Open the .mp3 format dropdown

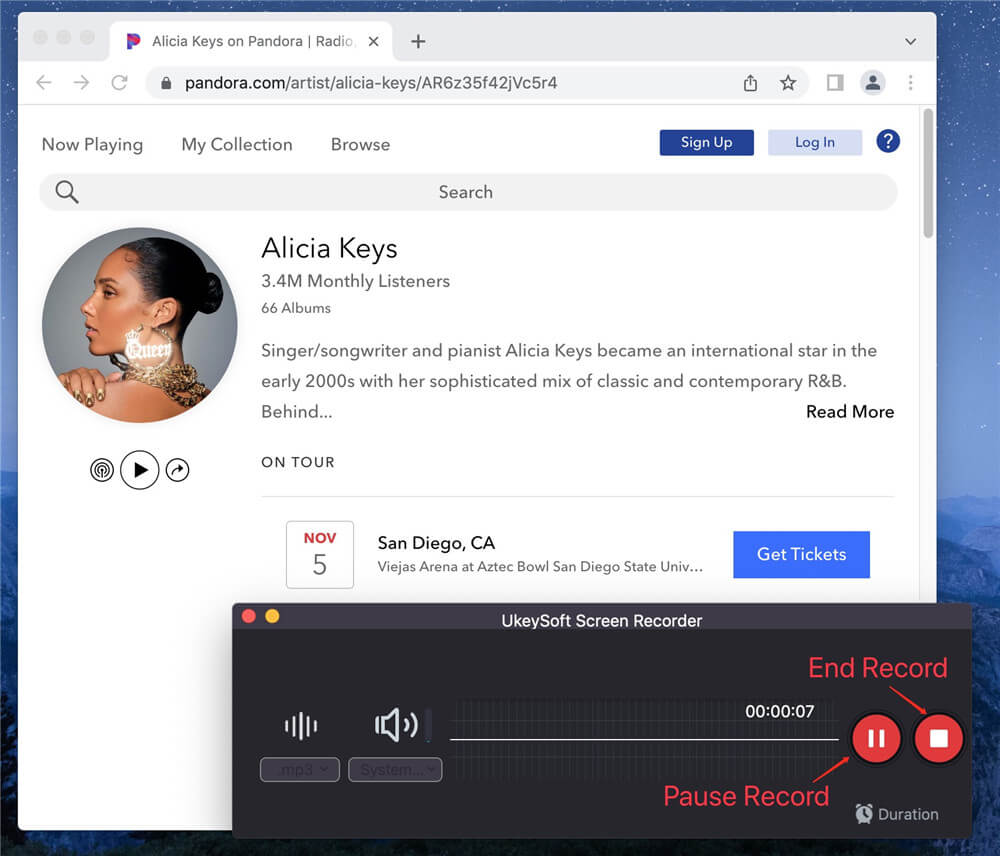tap(299, 769)
